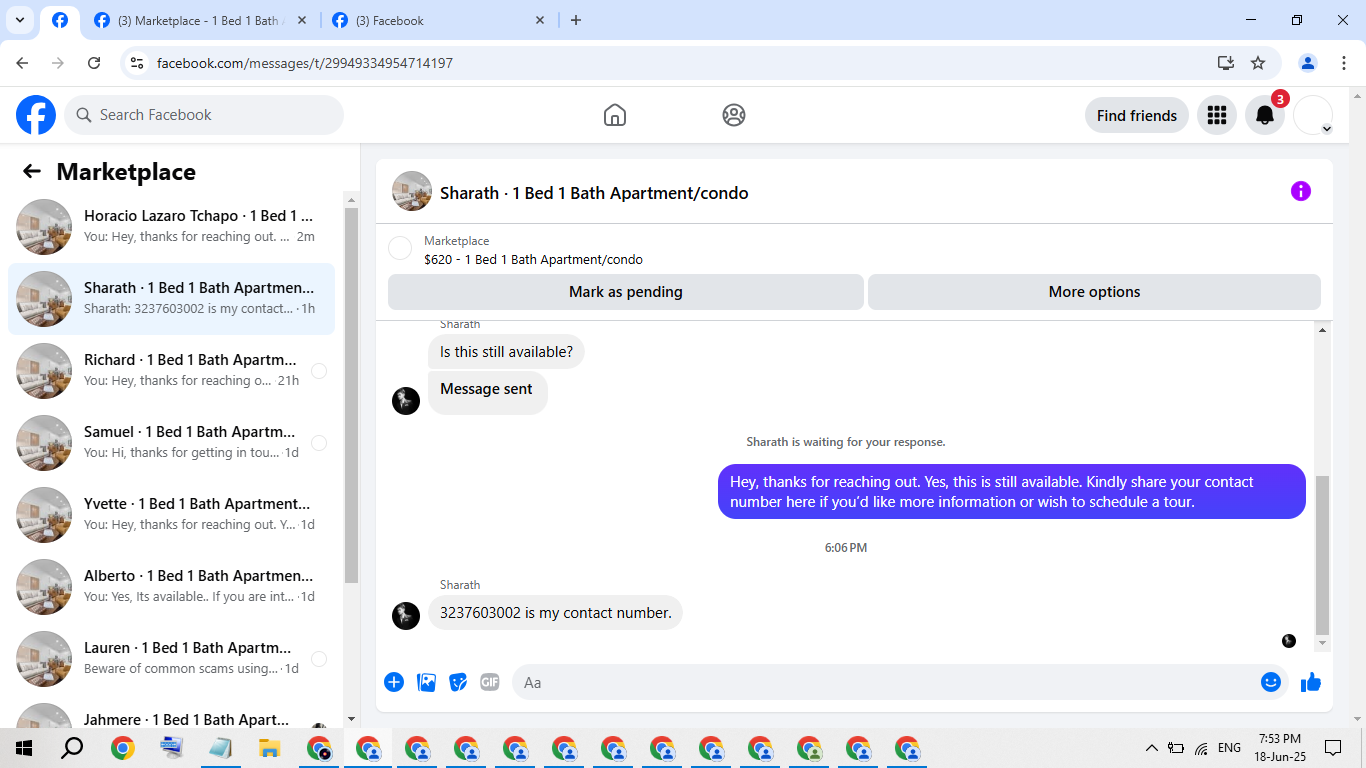Select the Sharath conversation in the list
The image size is (1366, 768).
coord(171,299)
